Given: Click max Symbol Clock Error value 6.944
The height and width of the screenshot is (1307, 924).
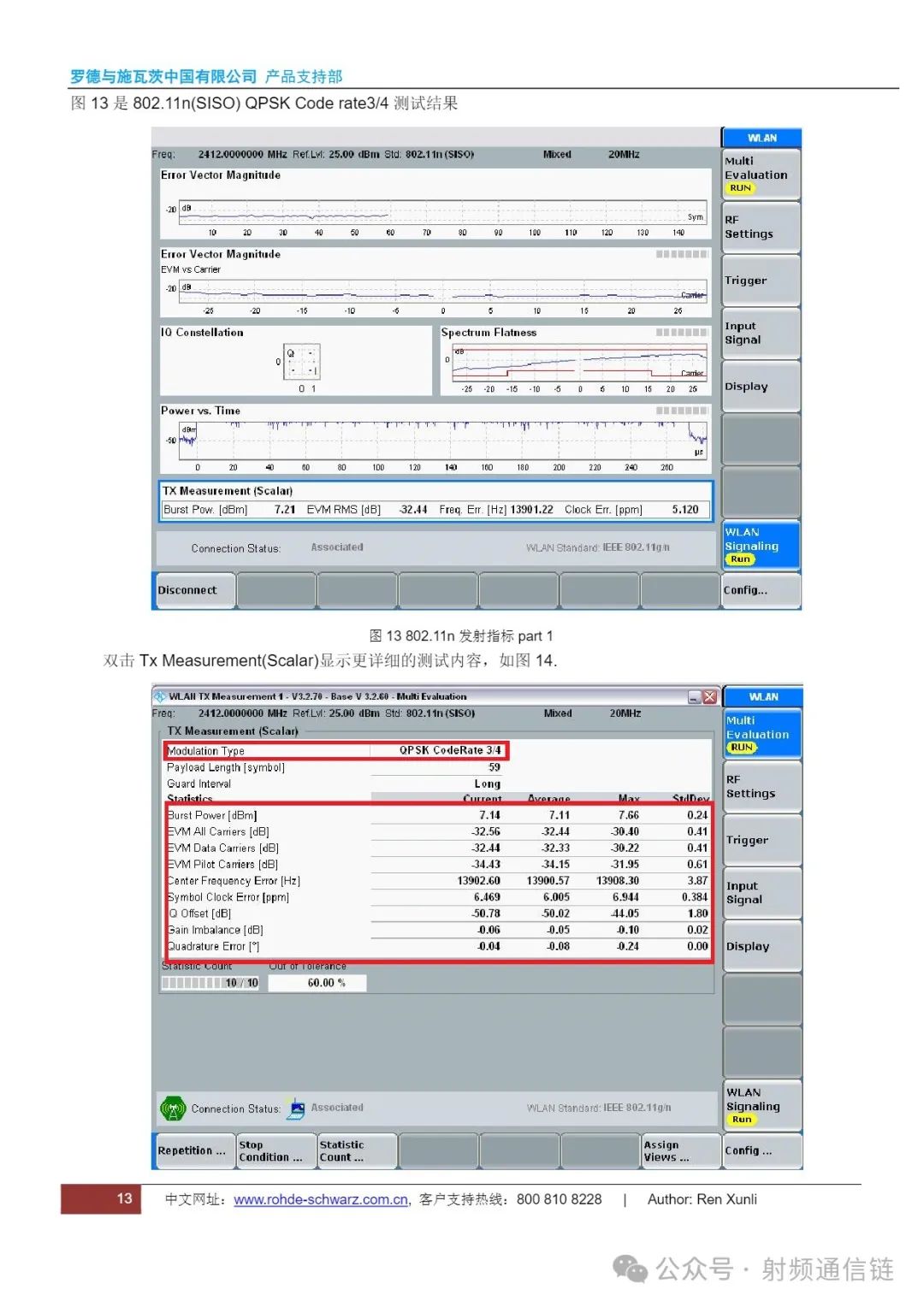Looking at the screenshot, I should tap(625, 897).
